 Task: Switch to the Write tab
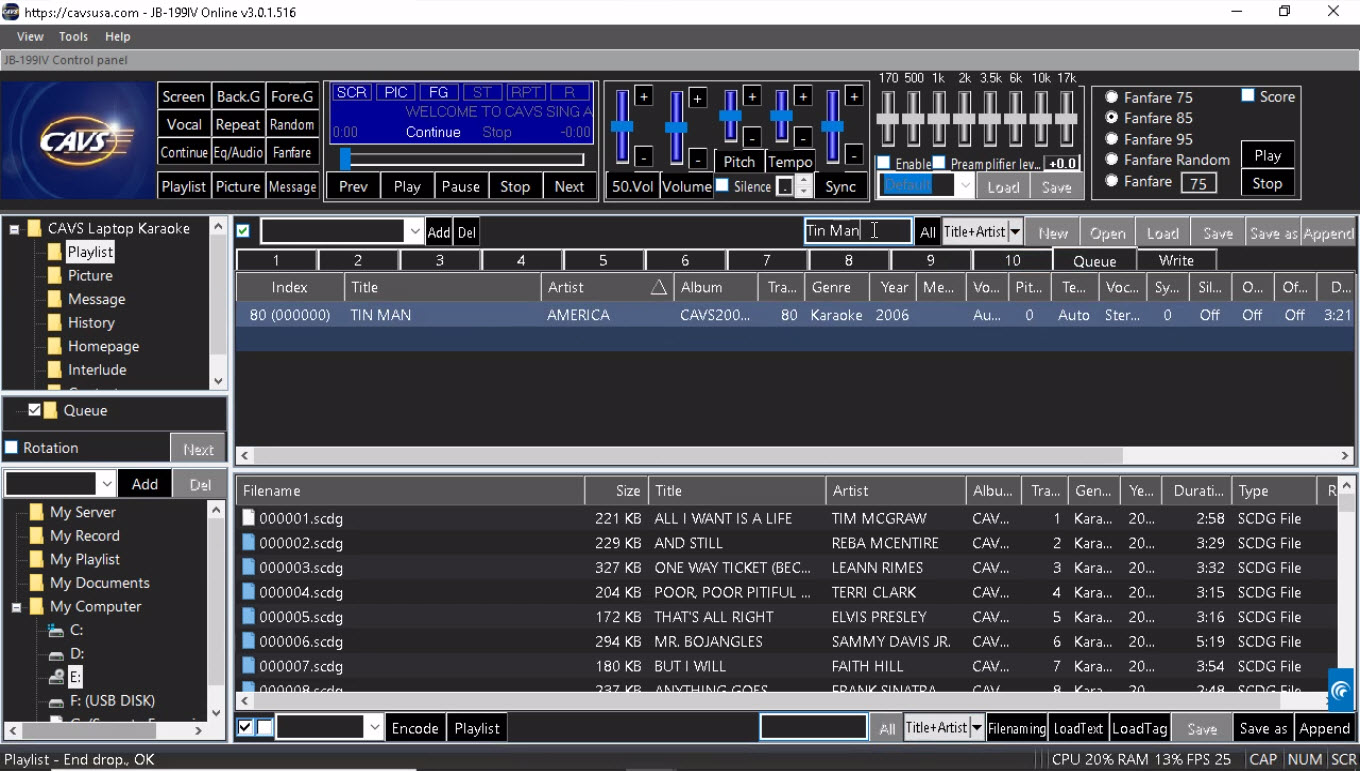[x=1176, y=260]
